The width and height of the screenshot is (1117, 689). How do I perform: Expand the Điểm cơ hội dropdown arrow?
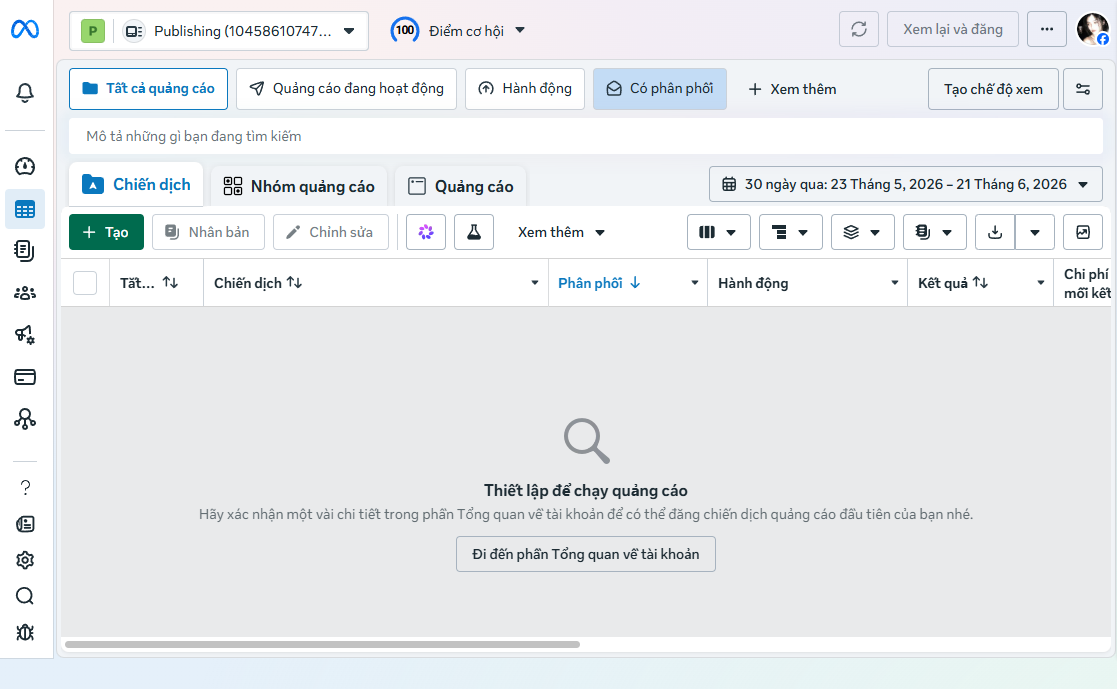pyautogui.click(x=520, y=30)
